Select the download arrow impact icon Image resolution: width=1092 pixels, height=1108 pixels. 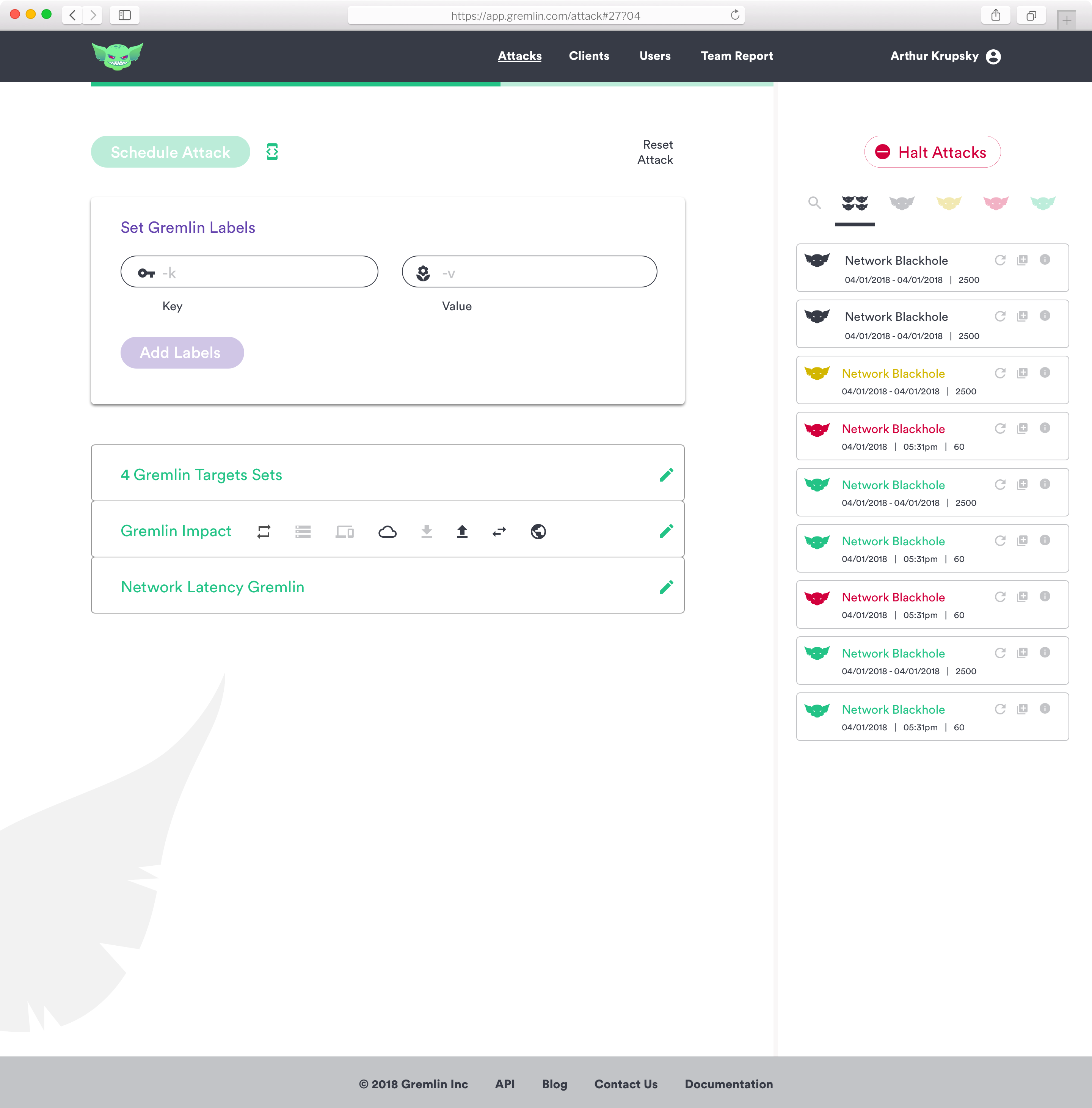pos(427,532)
